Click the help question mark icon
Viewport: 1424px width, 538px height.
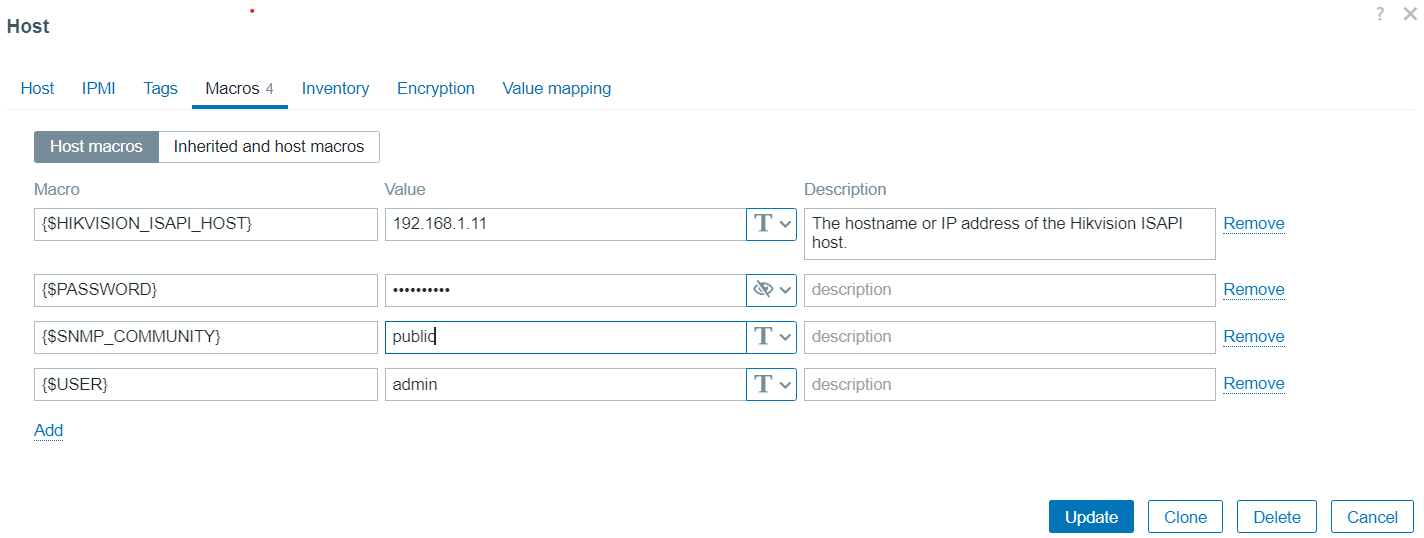pyautogui.click(x=1380, y=14)
